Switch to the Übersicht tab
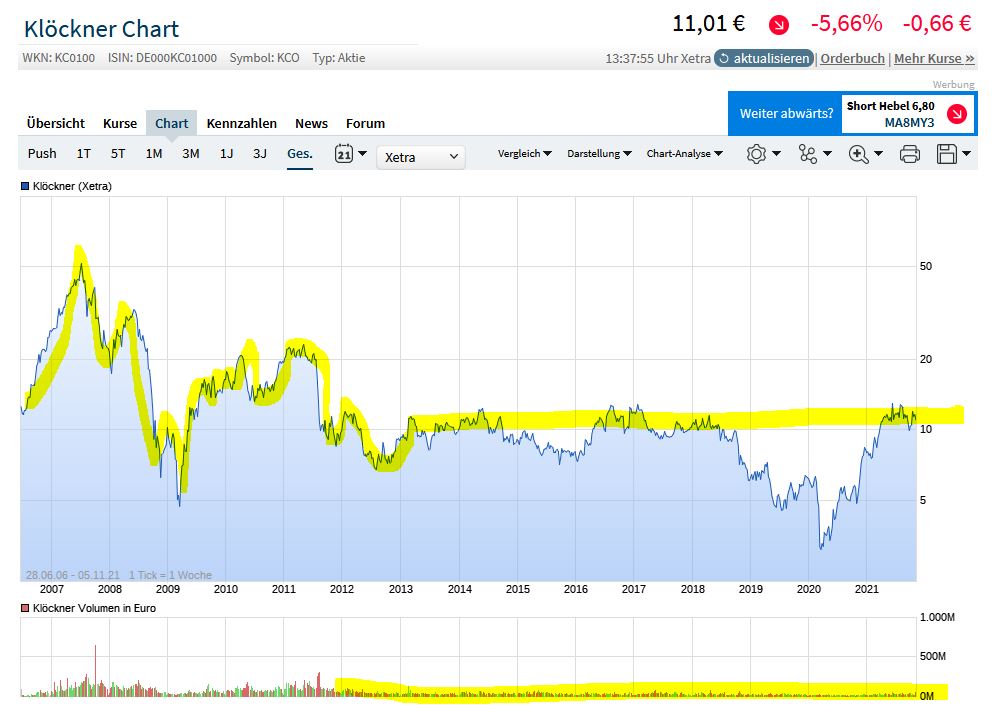Image resolution: width=994 pixels, height=725 pixels. (56, 124)
